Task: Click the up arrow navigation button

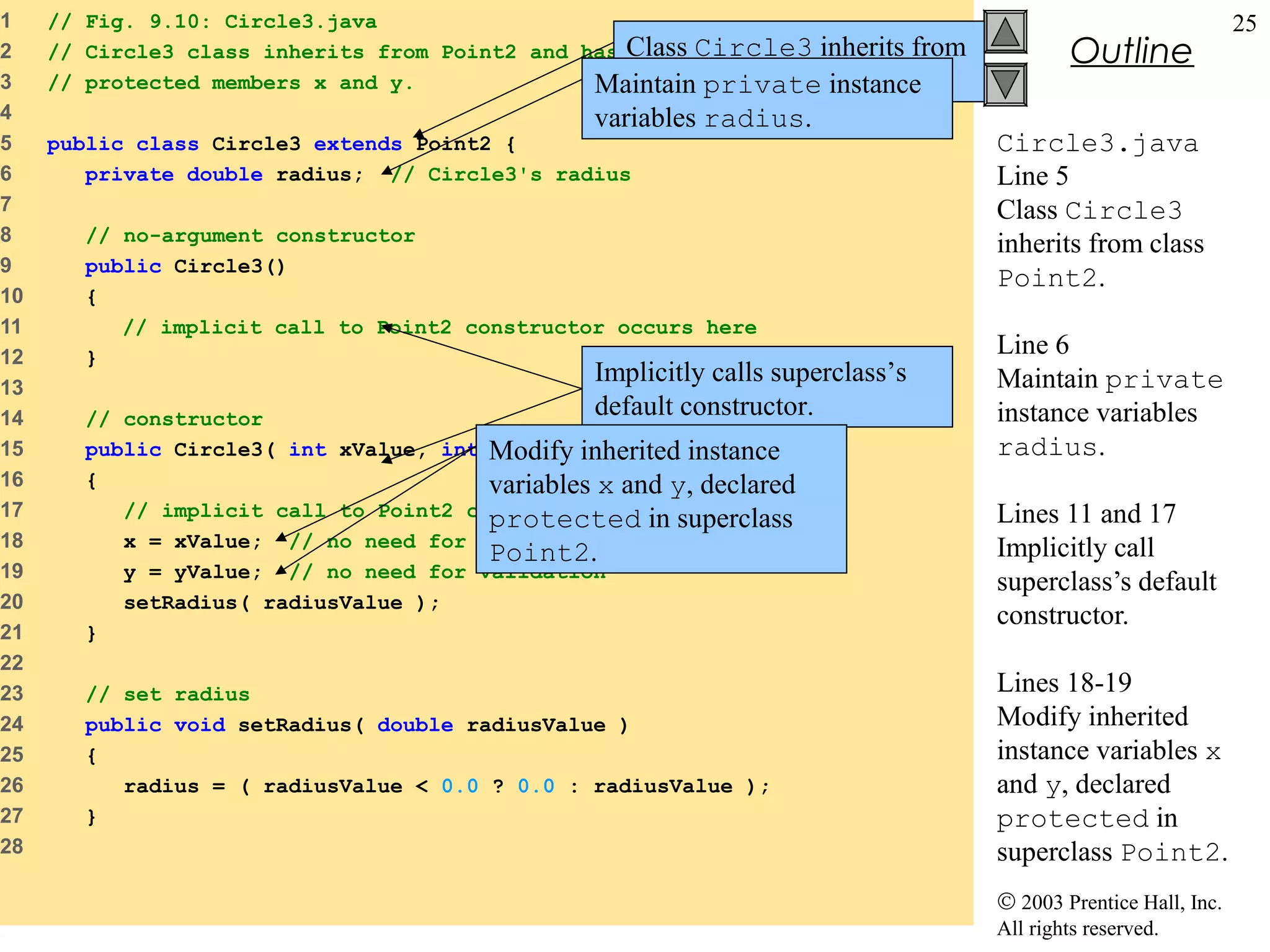Action: [1005, 32]
